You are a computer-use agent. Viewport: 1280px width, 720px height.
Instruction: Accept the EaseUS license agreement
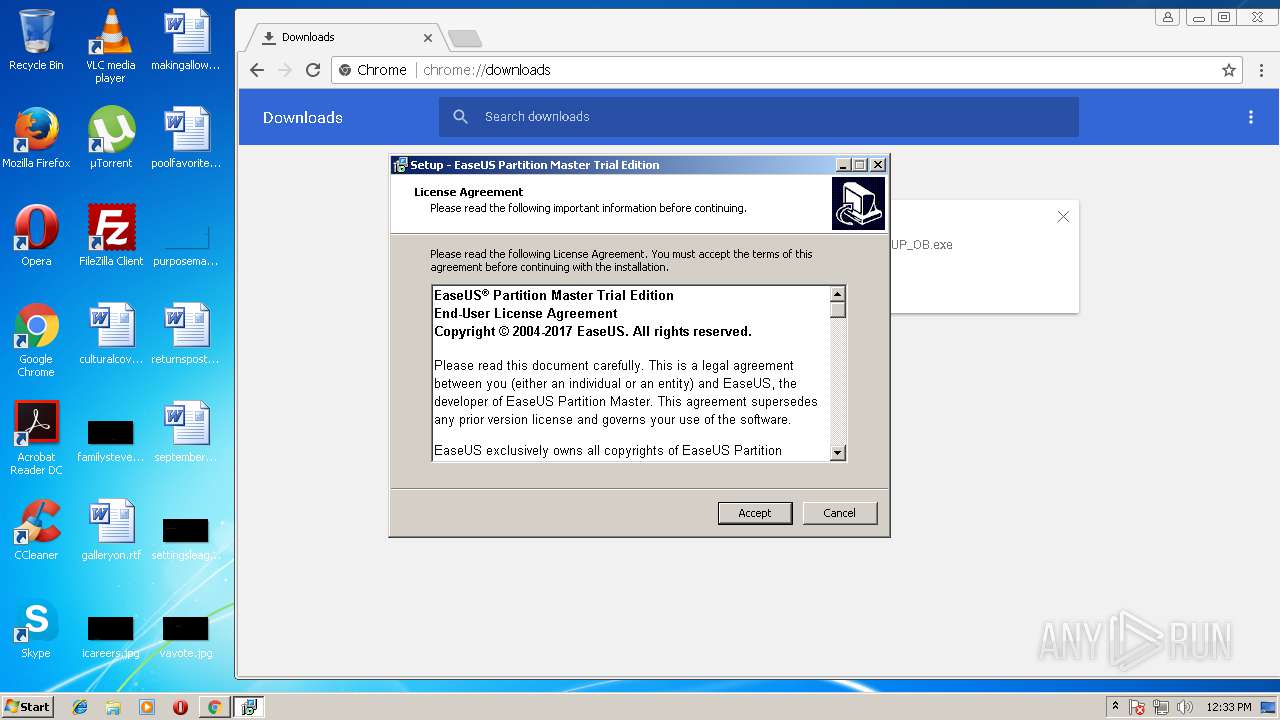(755, 513)
